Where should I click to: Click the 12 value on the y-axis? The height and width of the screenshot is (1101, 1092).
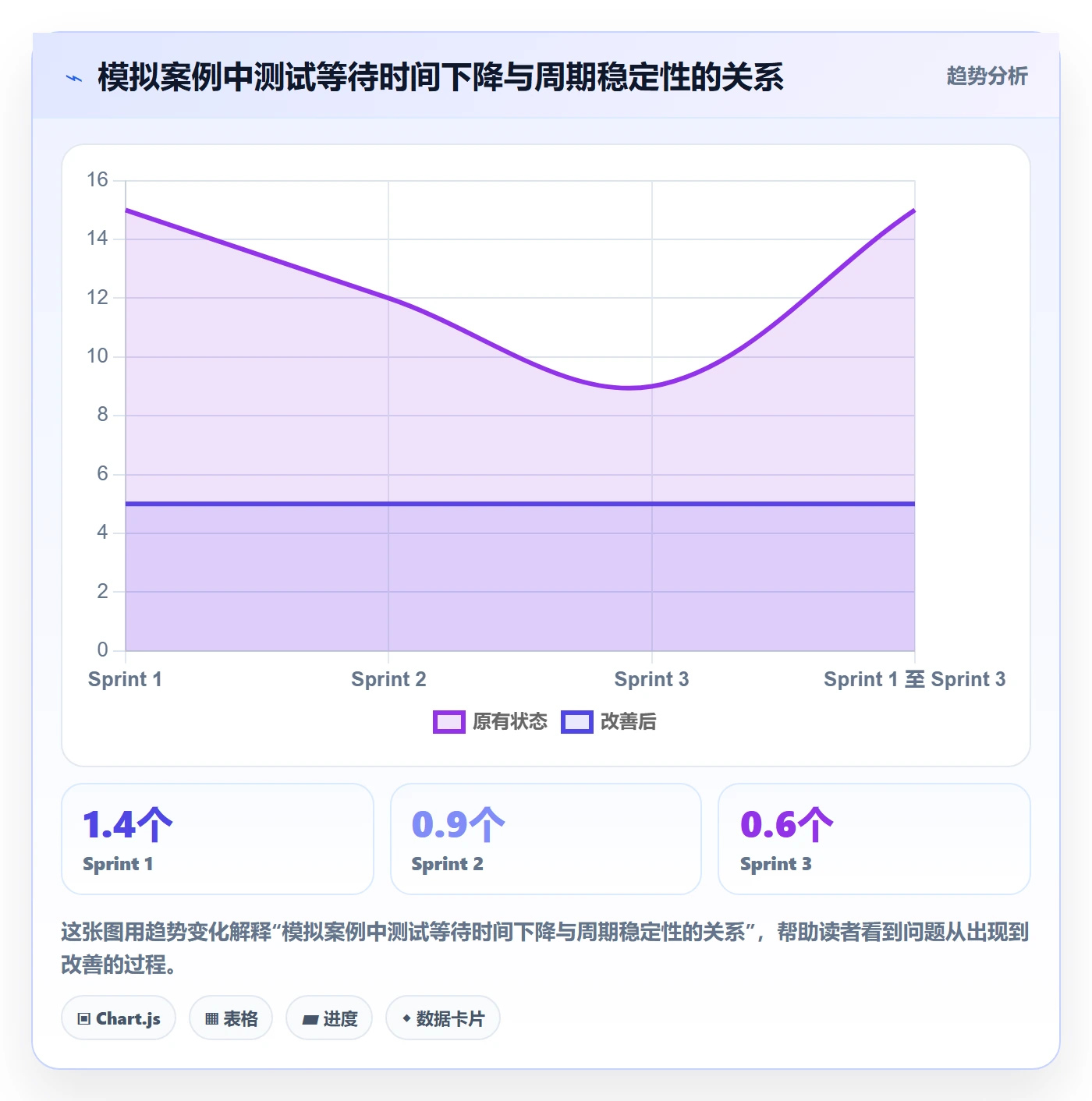97,297
